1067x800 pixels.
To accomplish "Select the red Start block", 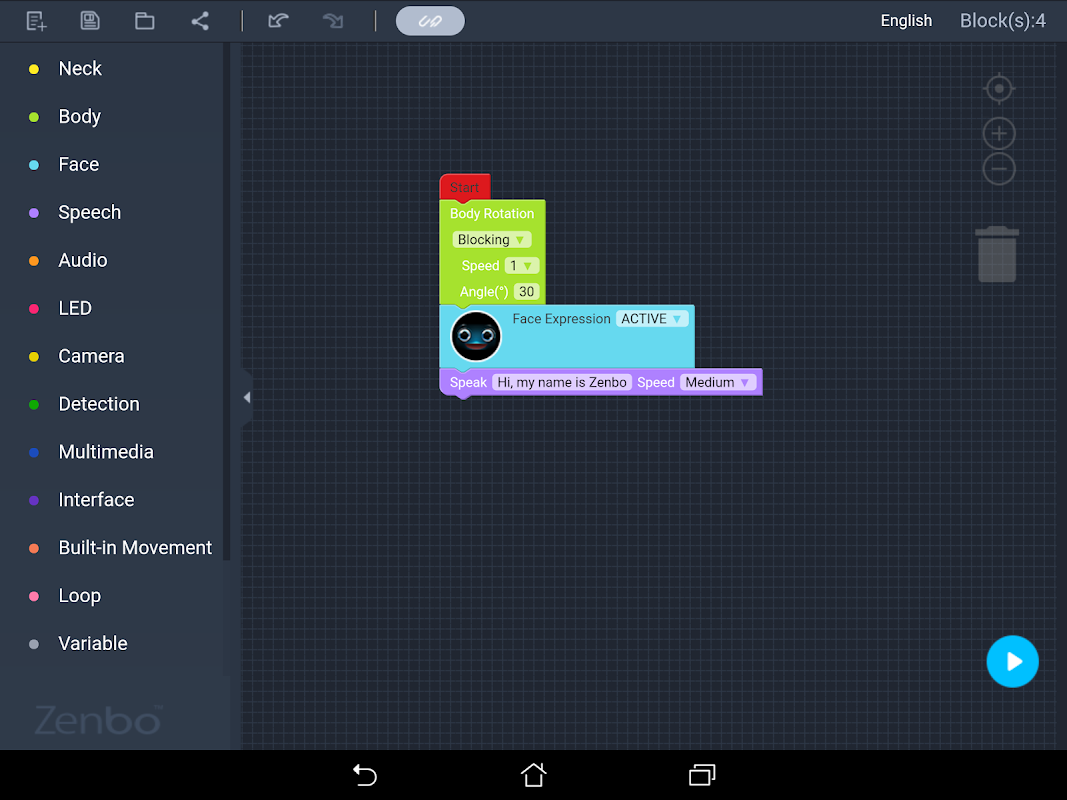I will [465, 187].
